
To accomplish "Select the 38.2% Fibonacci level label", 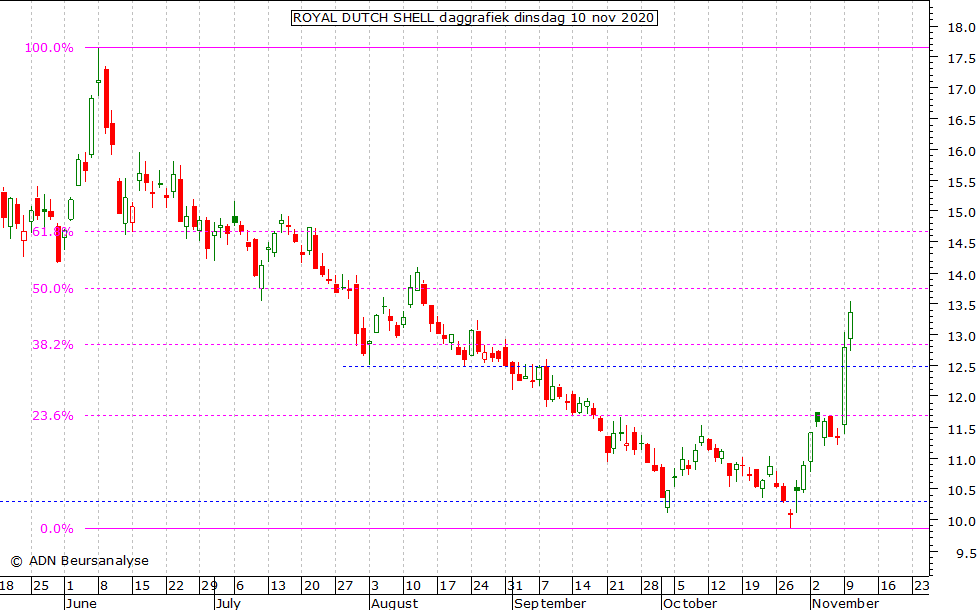I will [x=52, y=345].
